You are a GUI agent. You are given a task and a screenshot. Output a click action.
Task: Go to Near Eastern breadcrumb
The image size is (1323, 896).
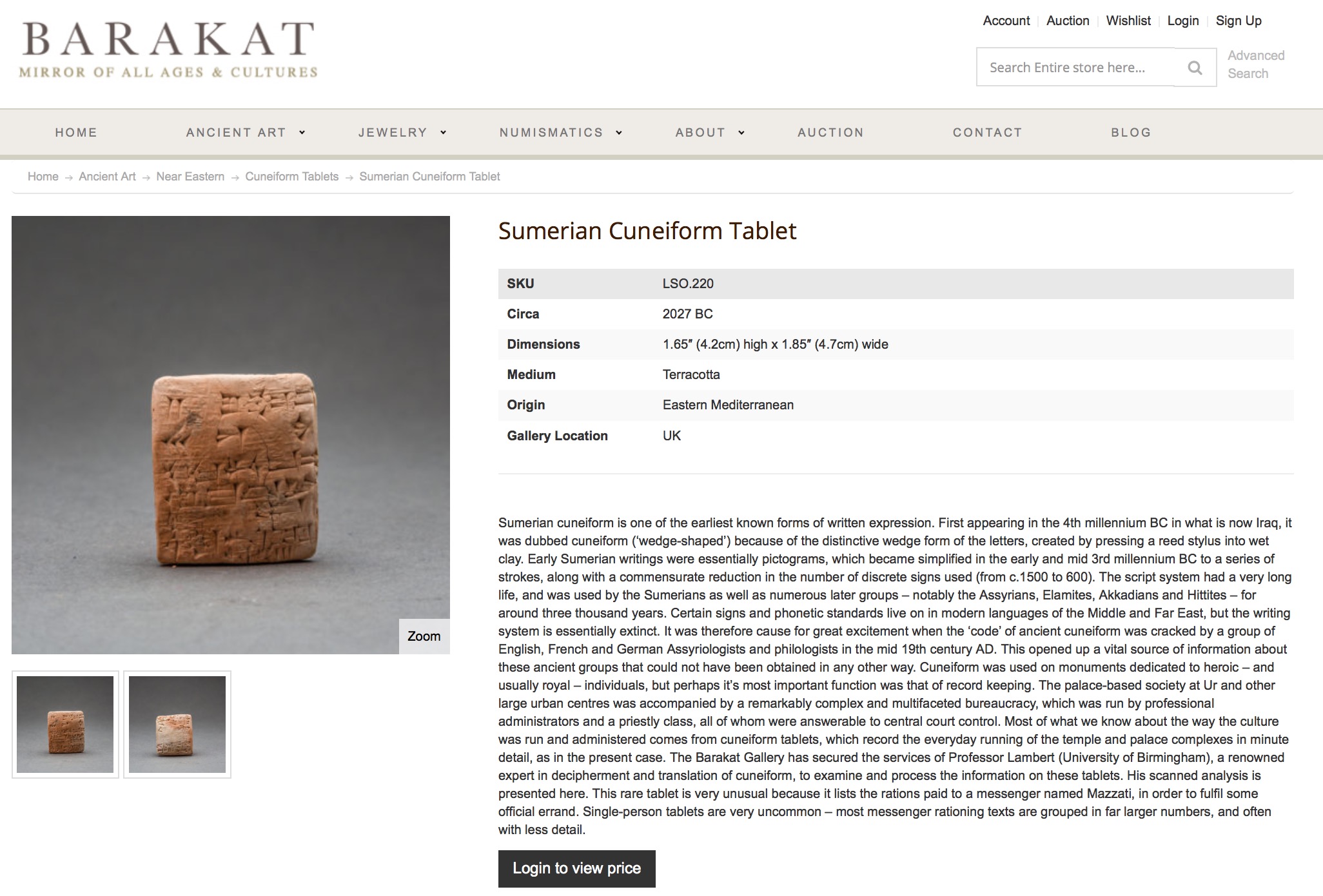click(190, 177)
